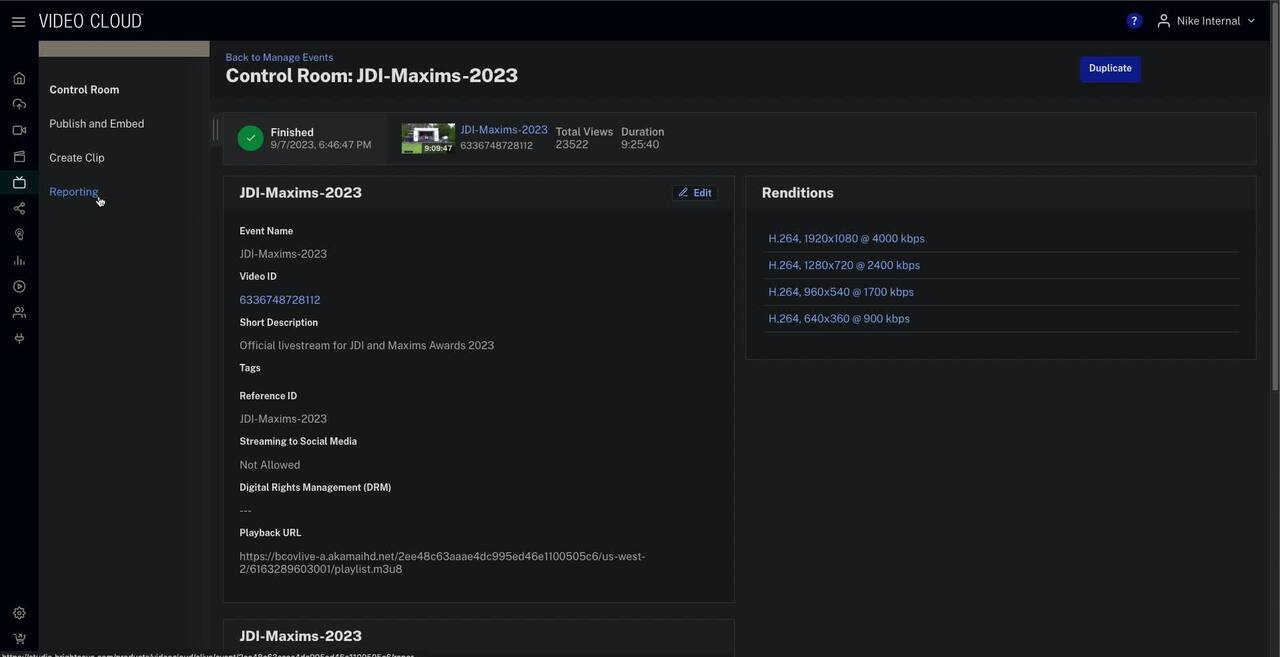Select the 1920x1080 @ 4000 kbps rendition

pos(846,239)
